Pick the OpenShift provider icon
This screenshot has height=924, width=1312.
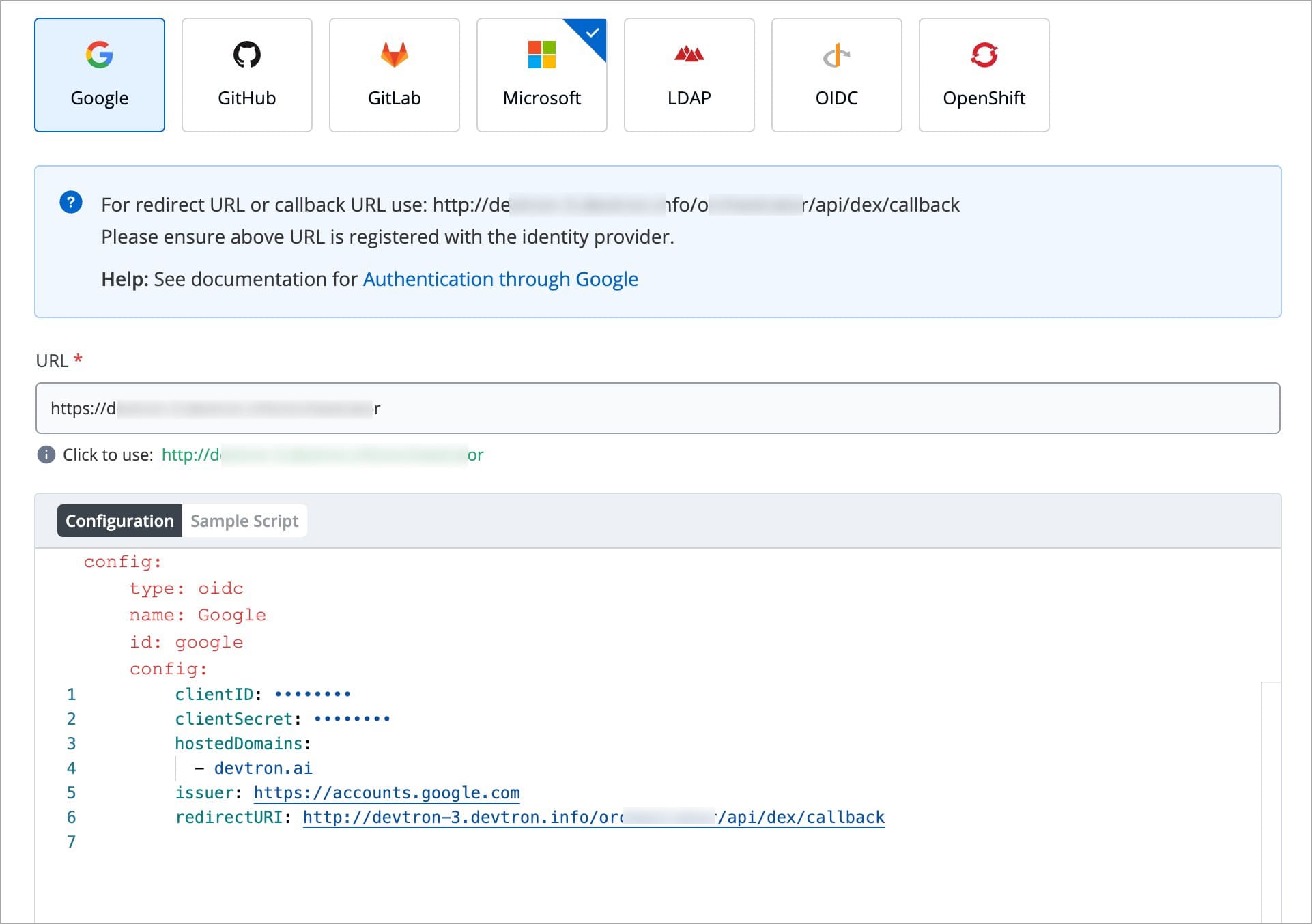coord(984,55)
